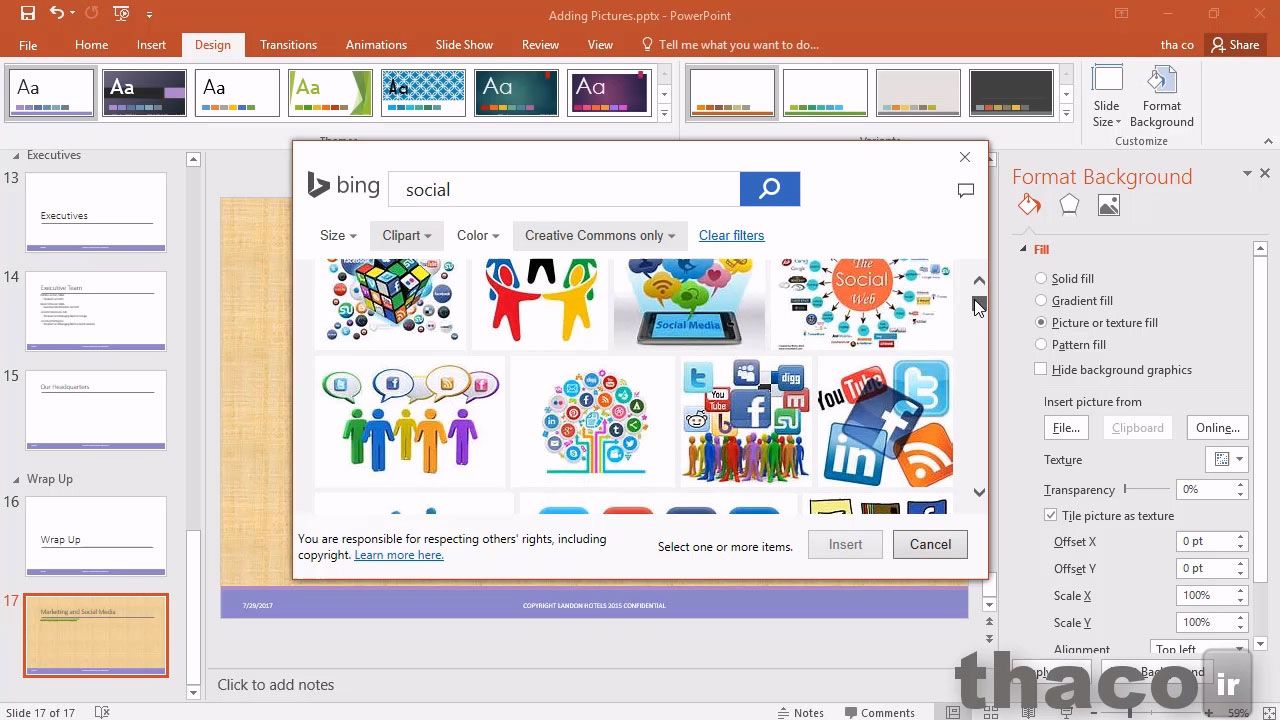Image resolution: width=1280 pixels, height=720 pixels.
Task: Expand the Themes gallery More arrow
Action: tap(664, 114)
